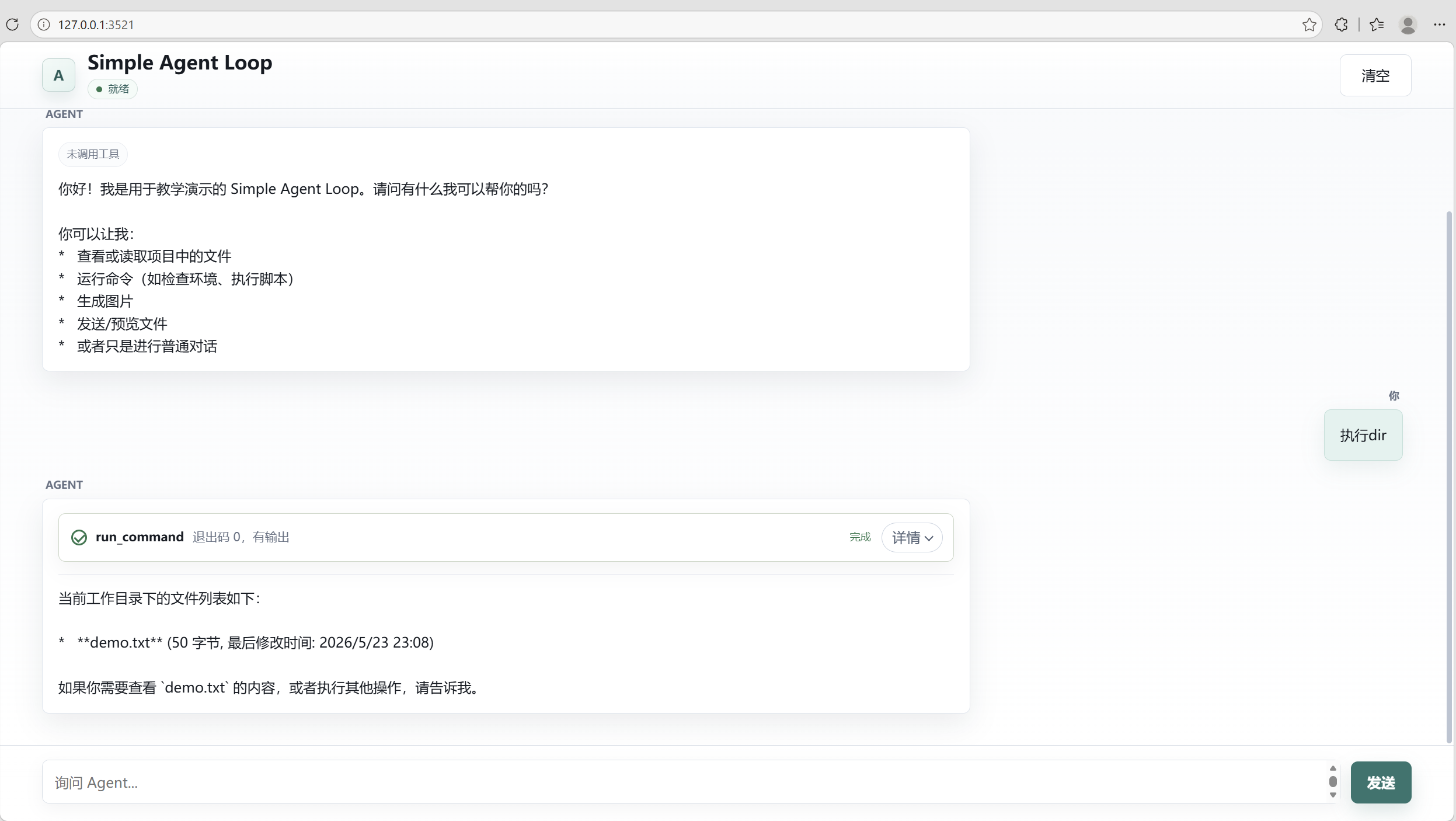Click the 执行dir user message bubble
This screenshot has height=821, width=1456.
[x=1363, y=435]
